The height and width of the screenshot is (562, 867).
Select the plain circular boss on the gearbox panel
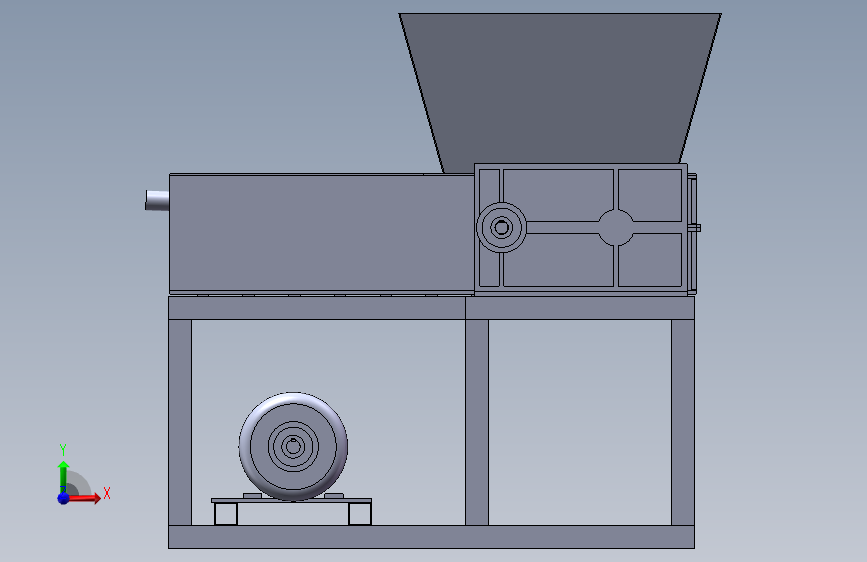[616, 227]
